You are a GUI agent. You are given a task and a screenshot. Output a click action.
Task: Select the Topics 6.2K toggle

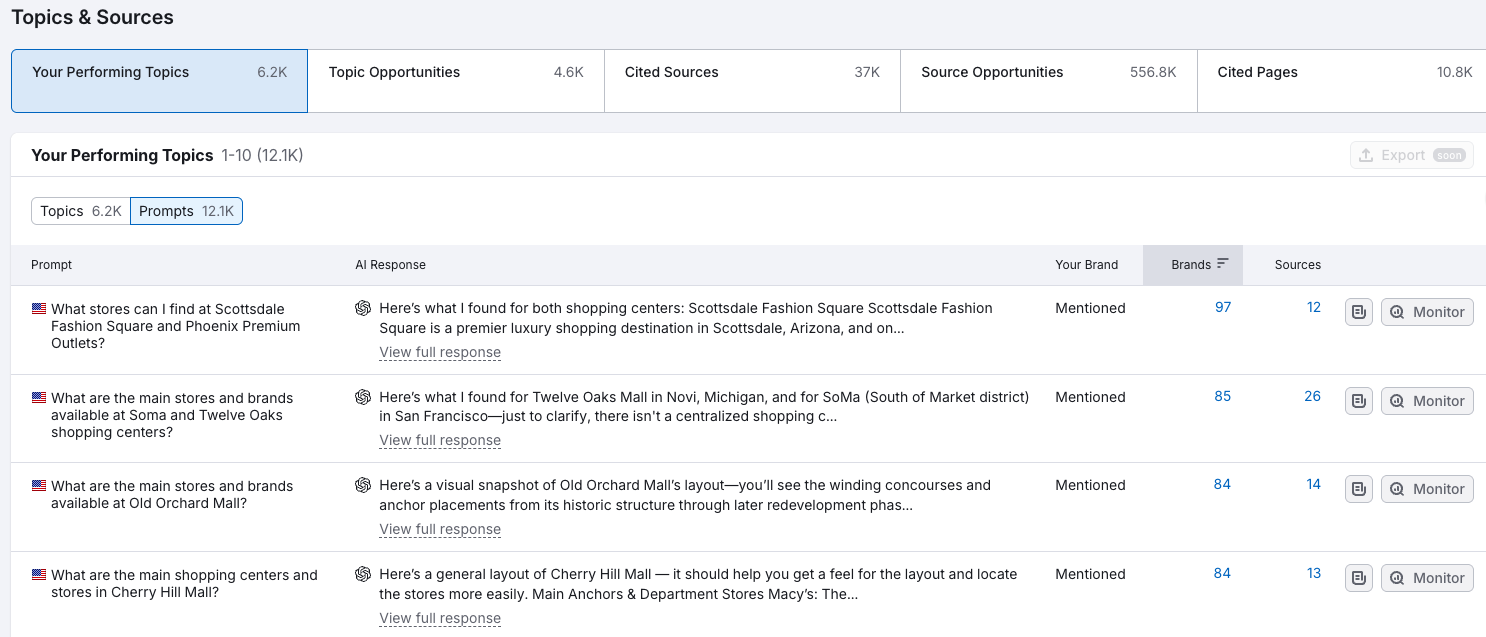click(81, 211)
